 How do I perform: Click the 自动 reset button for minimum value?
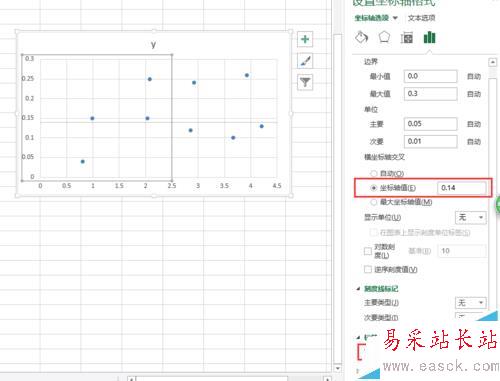pyautogui.click(x=474, y=76)
